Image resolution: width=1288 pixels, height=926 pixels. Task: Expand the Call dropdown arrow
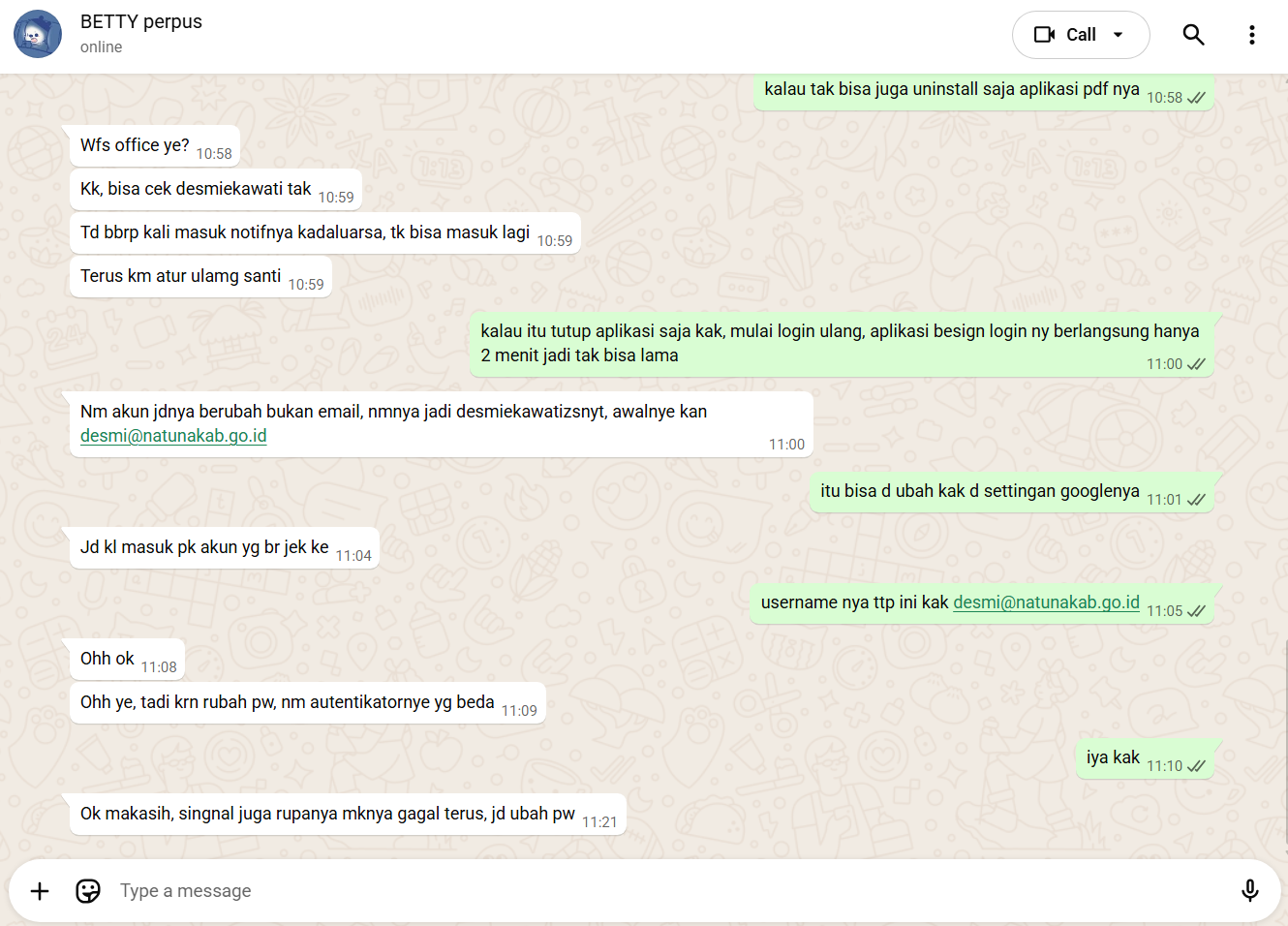tap(1119, 35)
